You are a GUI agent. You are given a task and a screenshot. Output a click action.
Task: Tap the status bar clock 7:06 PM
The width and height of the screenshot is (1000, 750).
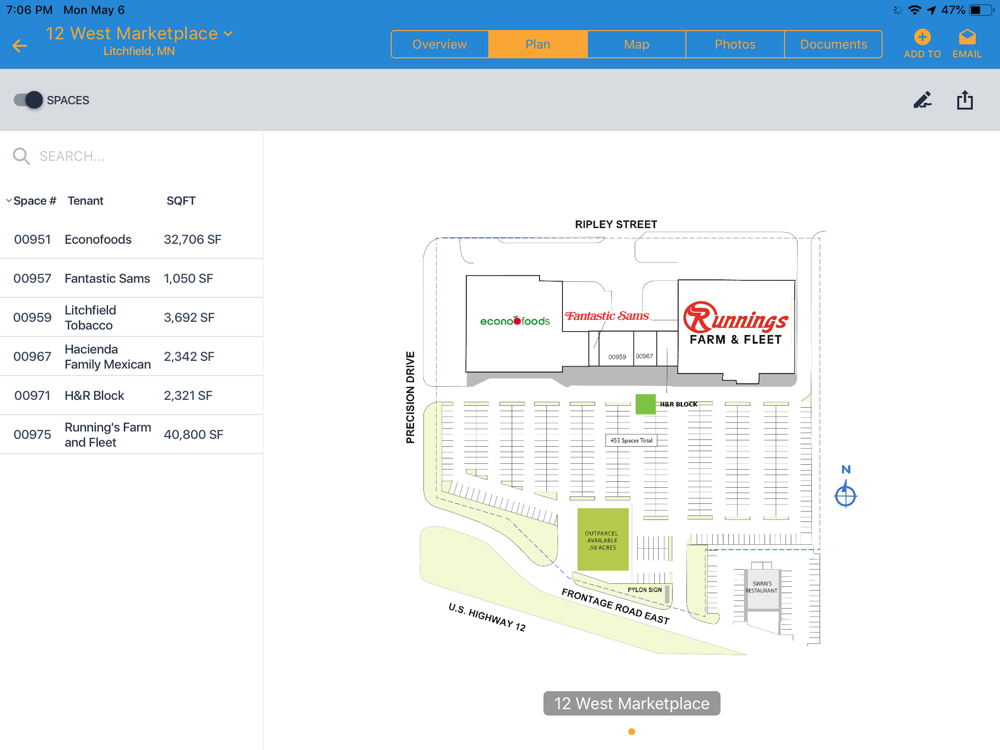click(x=29, y=10)
